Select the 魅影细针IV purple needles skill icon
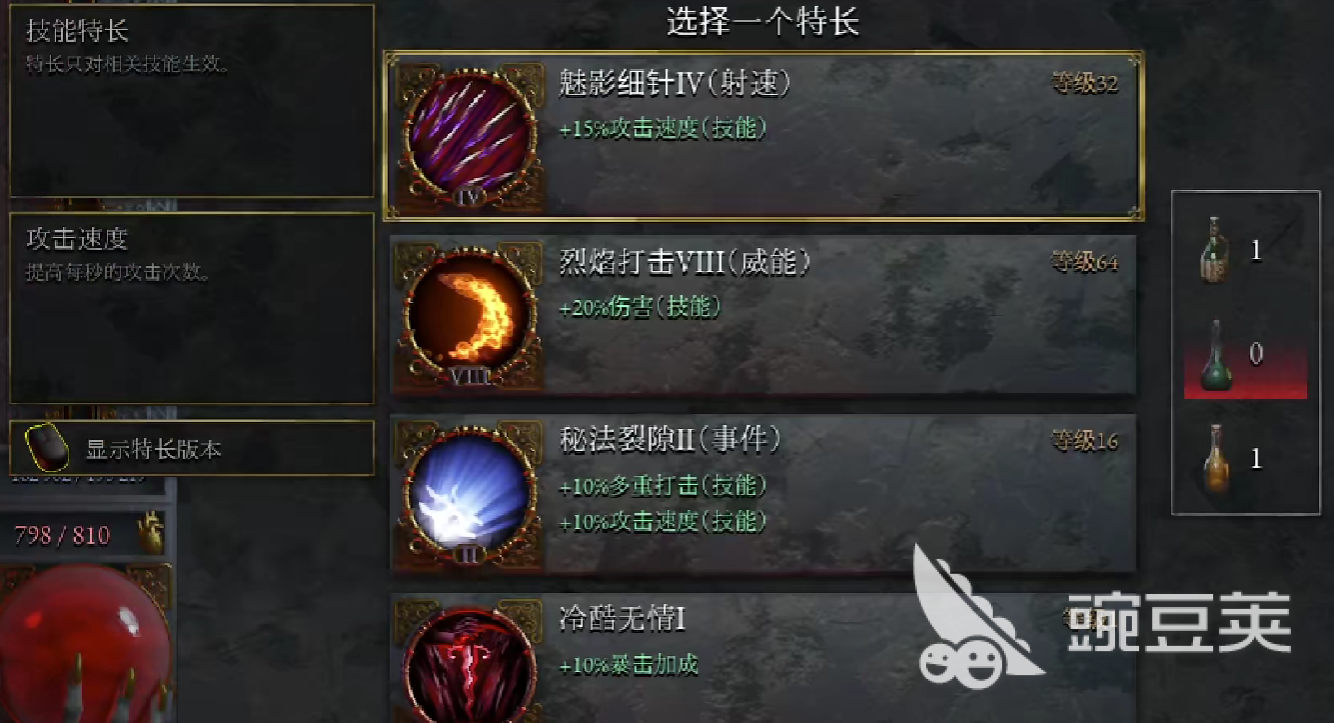The width and height of the screenshot is (1334, 723). (469, 137)
